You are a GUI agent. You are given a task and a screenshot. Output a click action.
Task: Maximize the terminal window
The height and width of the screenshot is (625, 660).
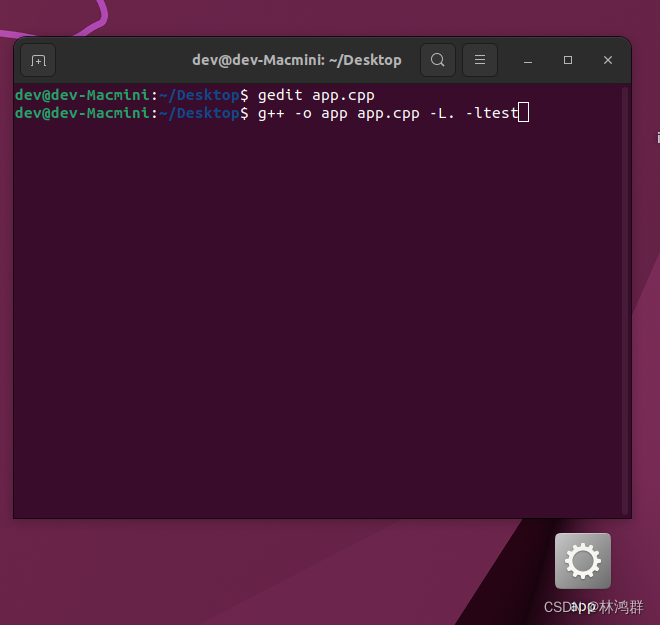pos(568,60)
